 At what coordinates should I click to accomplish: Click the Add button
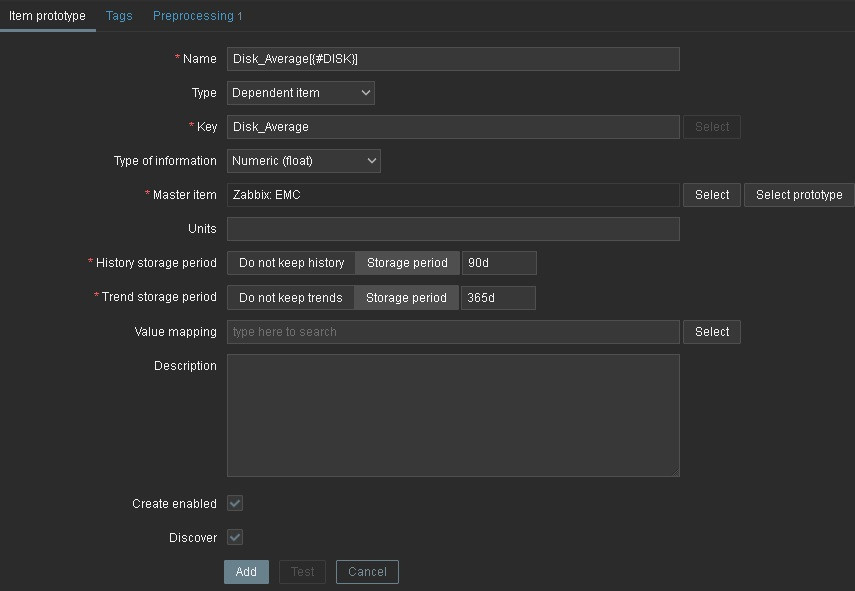[x=246, y=572]
